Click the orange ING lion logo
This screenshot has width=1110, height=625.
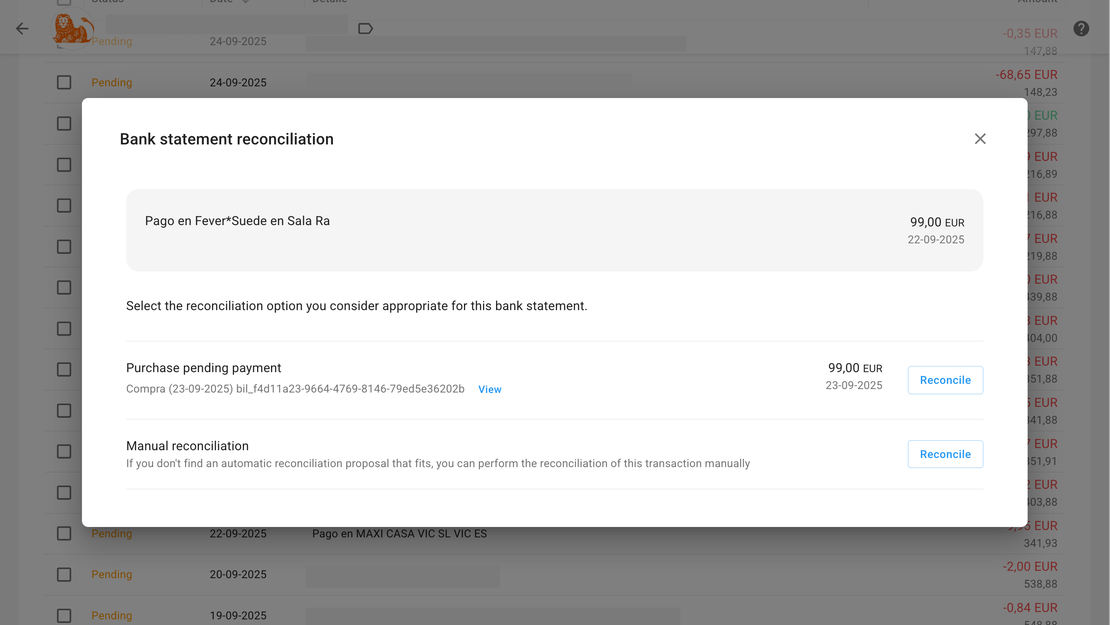coord(72,30)
